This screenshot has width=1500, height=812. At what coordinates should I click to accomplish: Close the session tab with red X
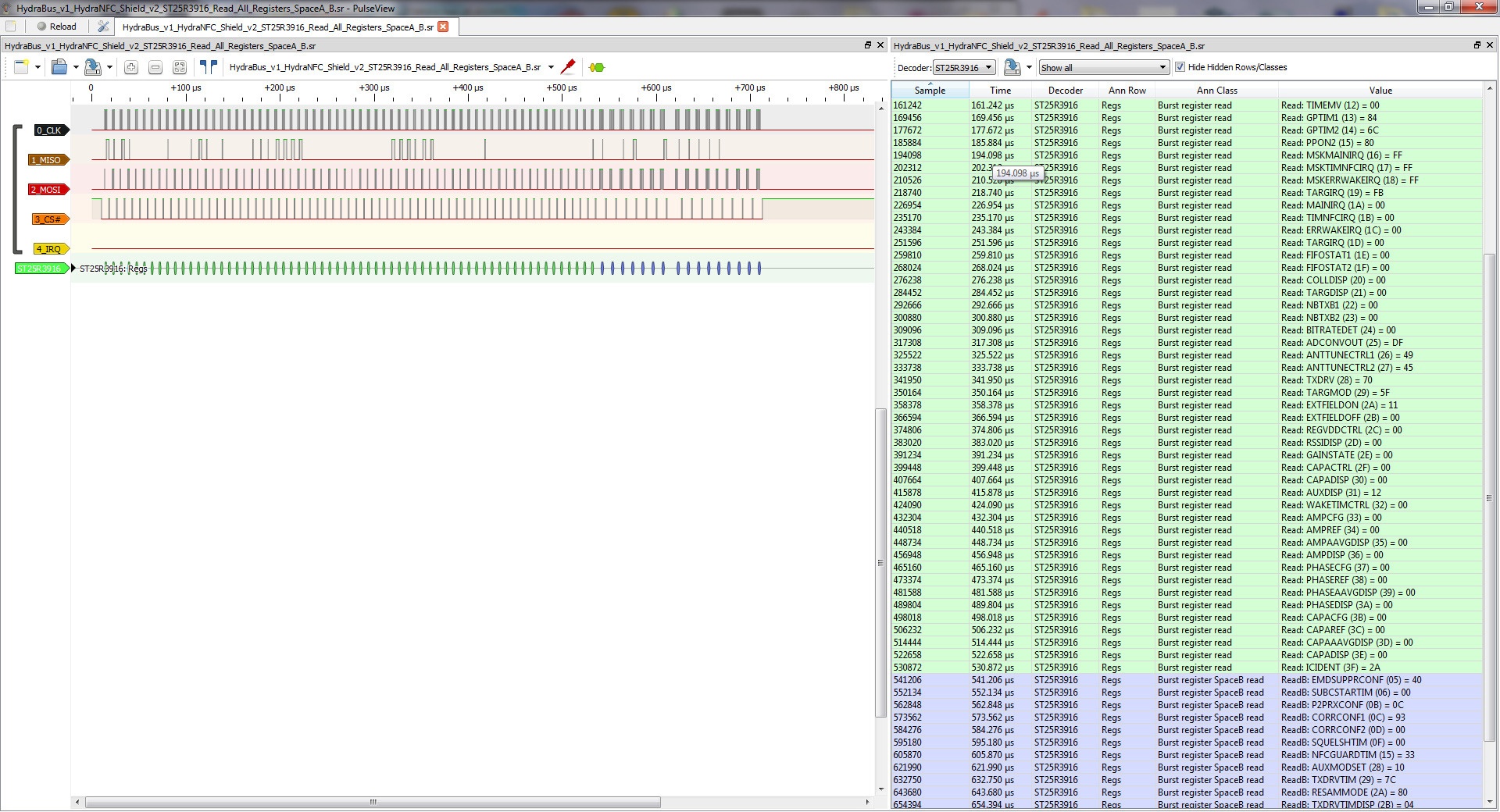tap(443, 27)
